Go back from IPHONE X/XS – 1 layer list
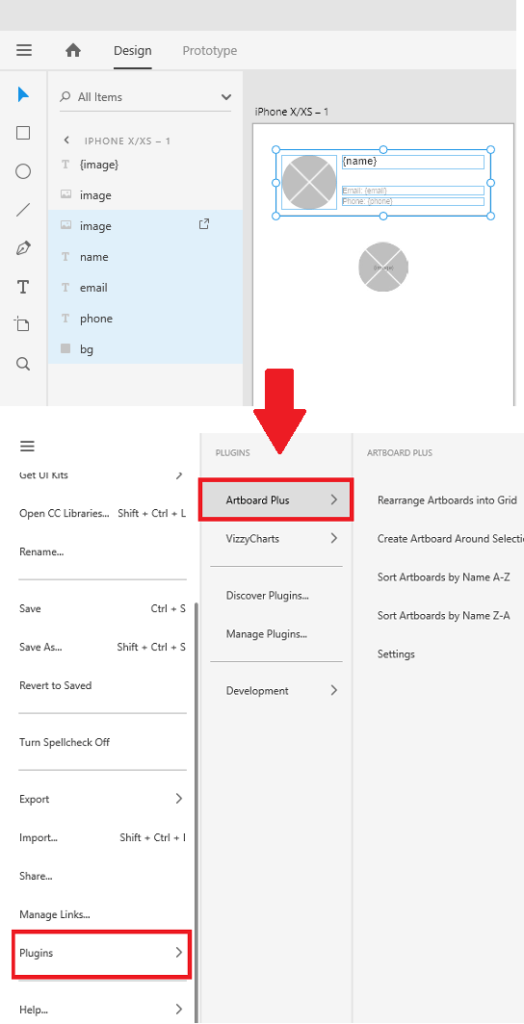Viewport: 524px width, 1024px height. coord(66,140)
